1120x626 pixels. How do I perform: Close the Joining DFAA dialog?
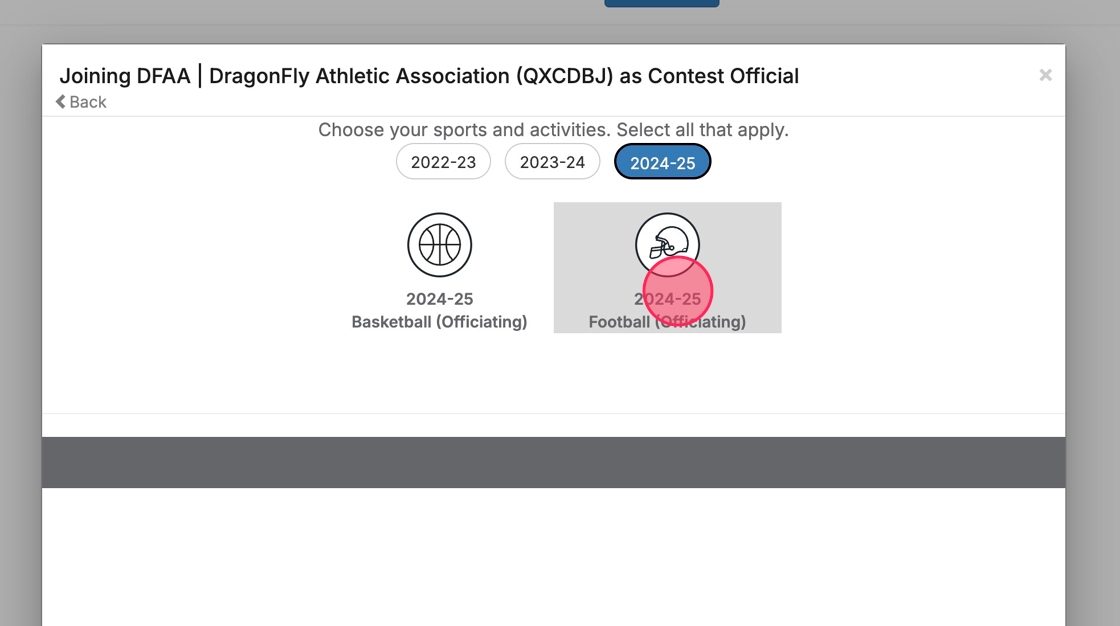point(1045,75)
